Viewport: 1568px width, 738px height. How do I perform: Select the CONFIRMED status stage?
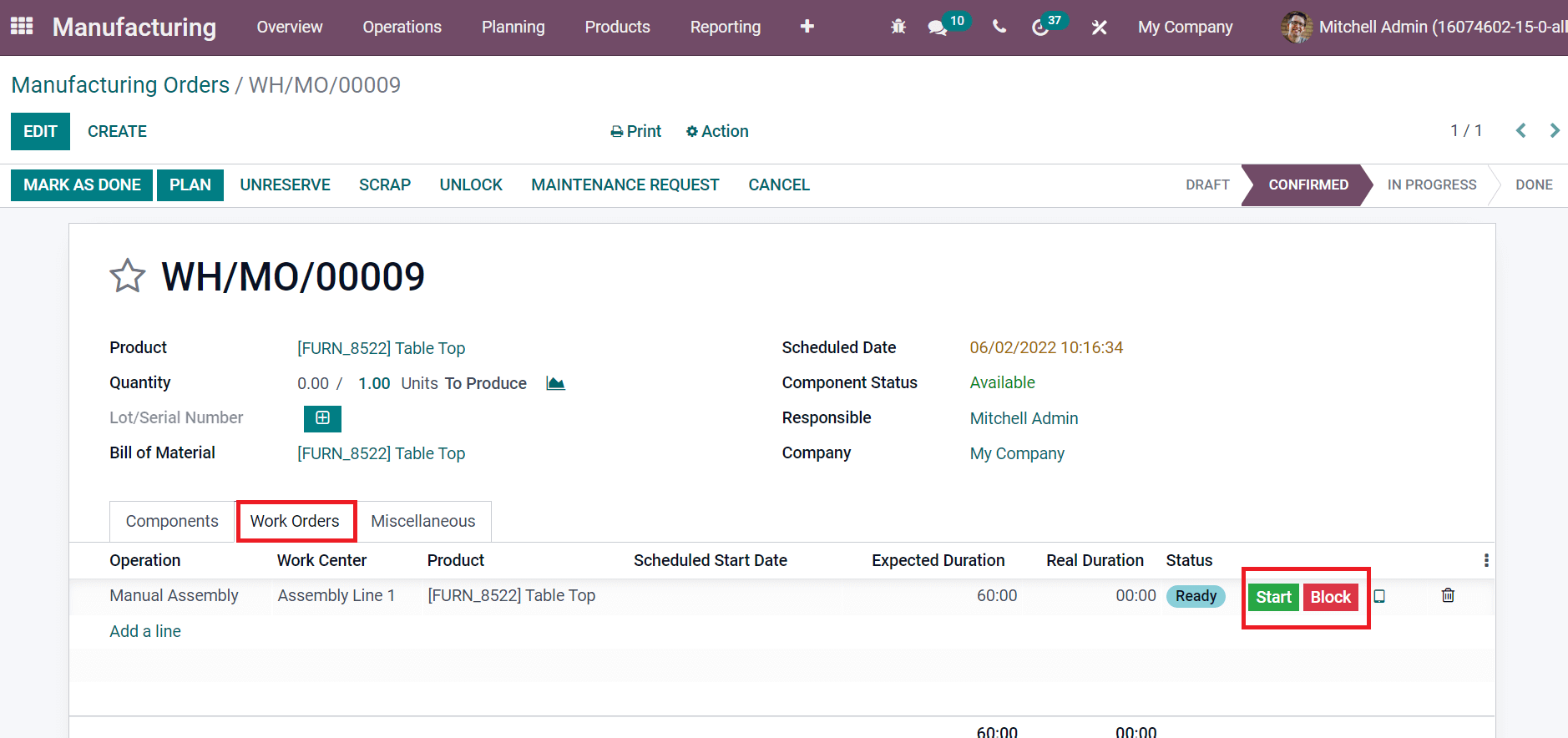1308,184
